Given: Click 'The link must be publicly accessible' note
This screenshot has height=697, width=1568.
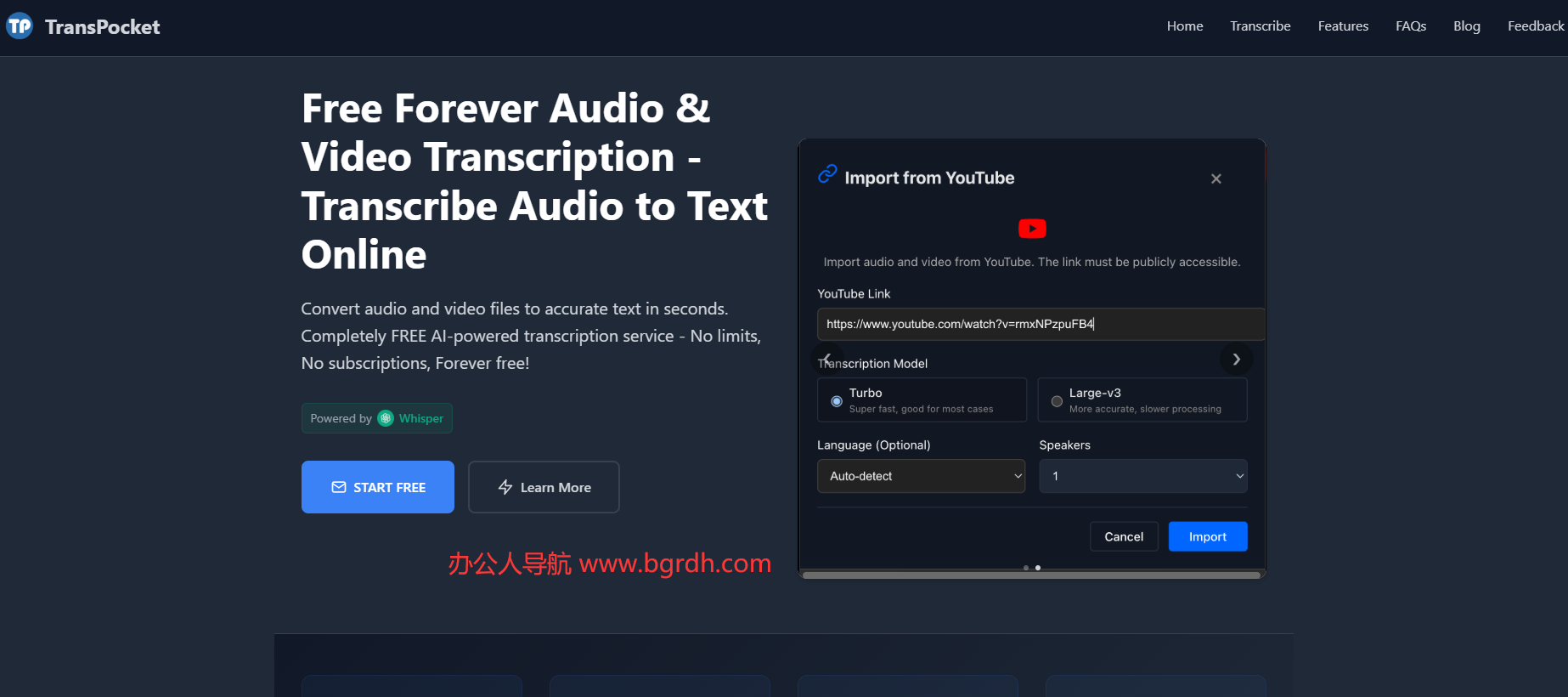Looking at the screenshot, I should (1139, 262).
